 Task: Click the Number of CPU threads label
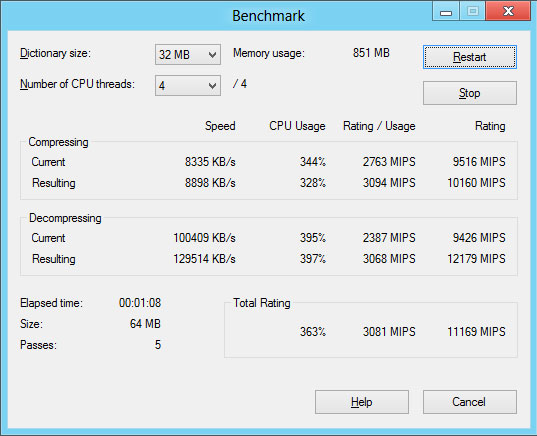point(77,84)
